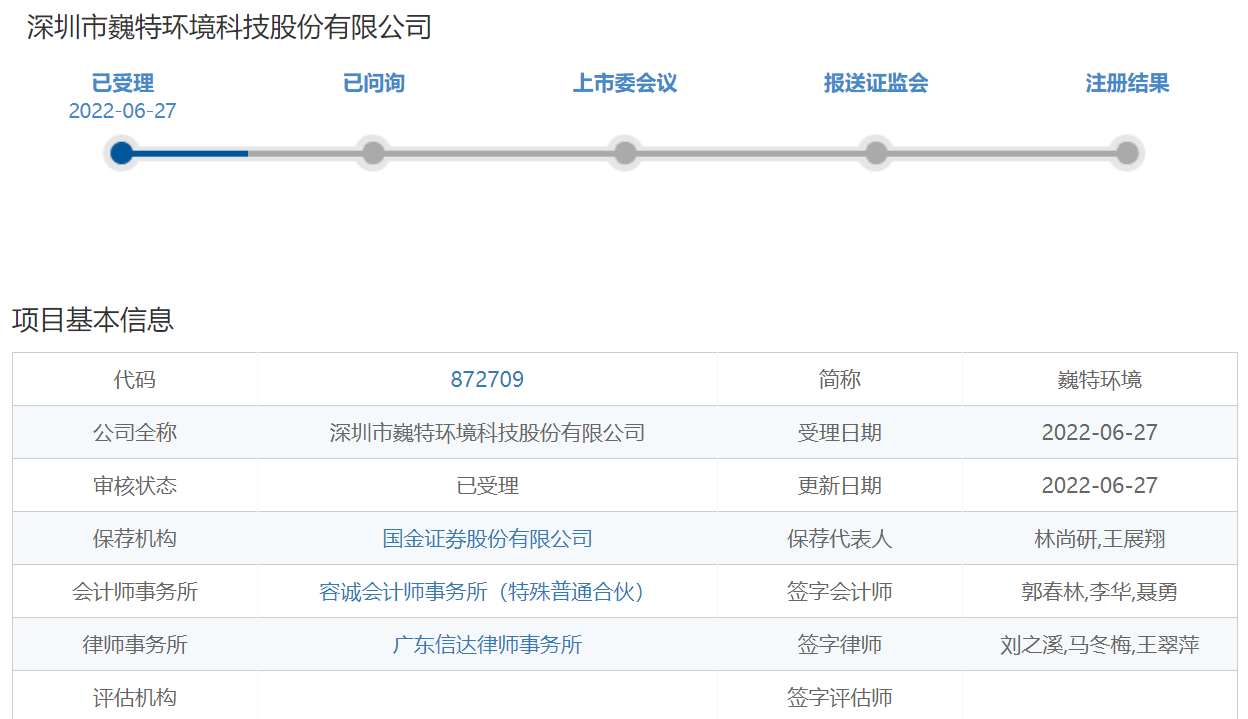Viewport: 1248px width, 719px height.
Task: Click the 受理日期 label cell
Action: (x=840, y=433)
